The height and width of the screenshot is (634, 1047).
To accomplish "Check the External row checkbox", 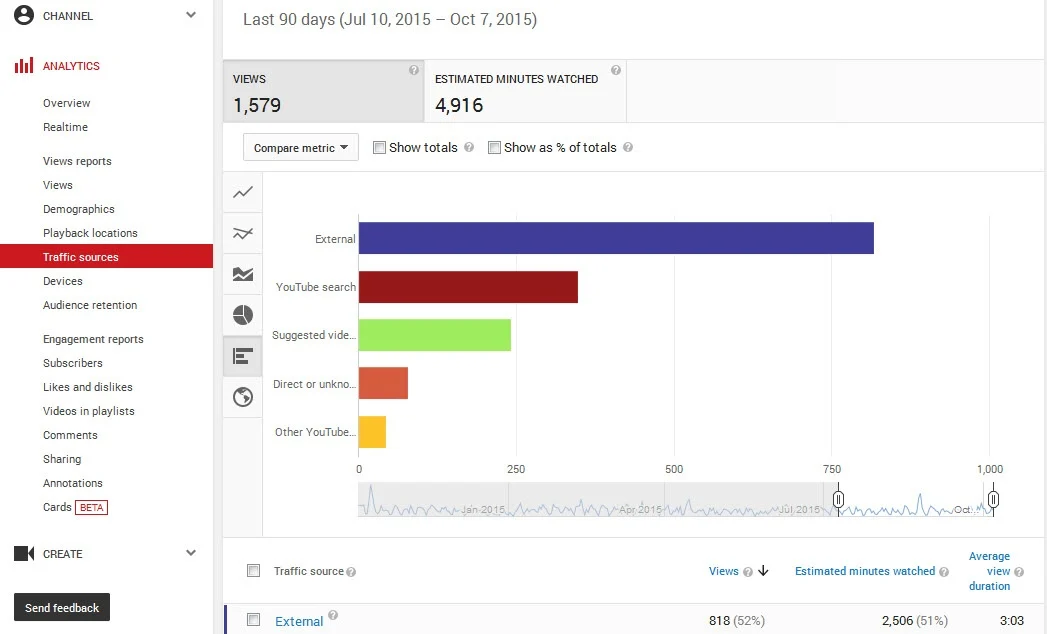I will [254, 619].
